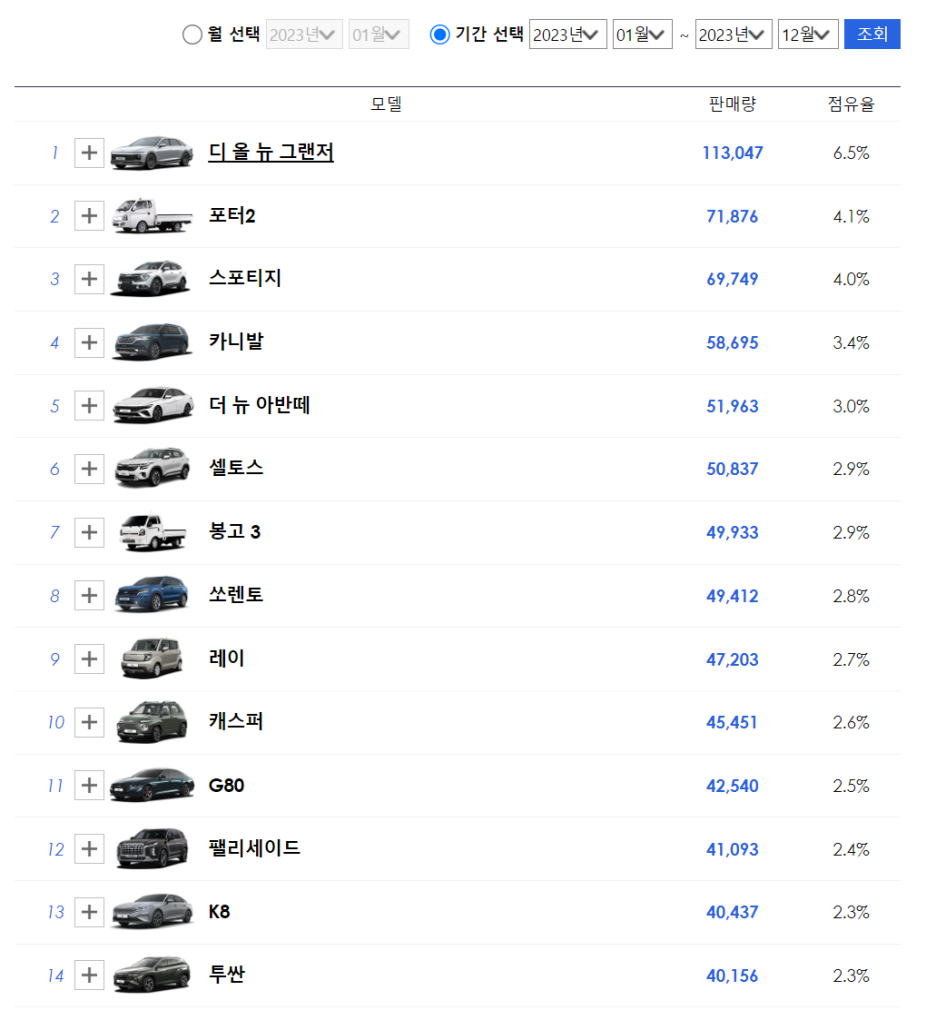The width and height of the screenshot is (936, 1010).
Task: Open the 쏘렌토 model link
Action: pyautogui.click(x=236, y=595)
